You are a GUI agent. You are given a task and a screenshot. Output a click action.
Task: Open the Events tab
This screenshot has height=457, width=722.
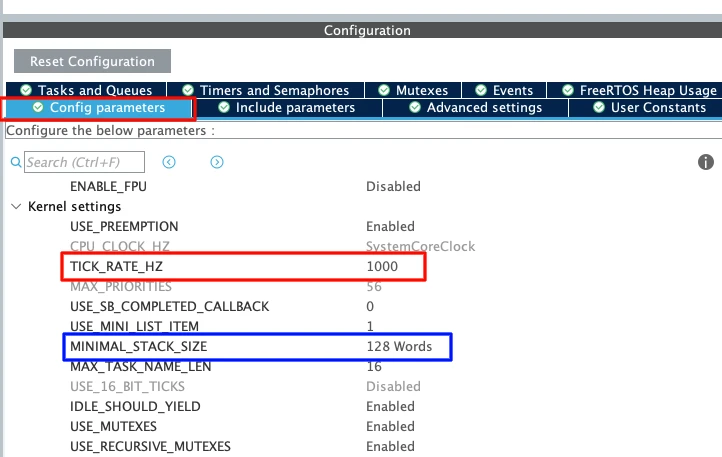pyautogui.click(x=504, y=90)
